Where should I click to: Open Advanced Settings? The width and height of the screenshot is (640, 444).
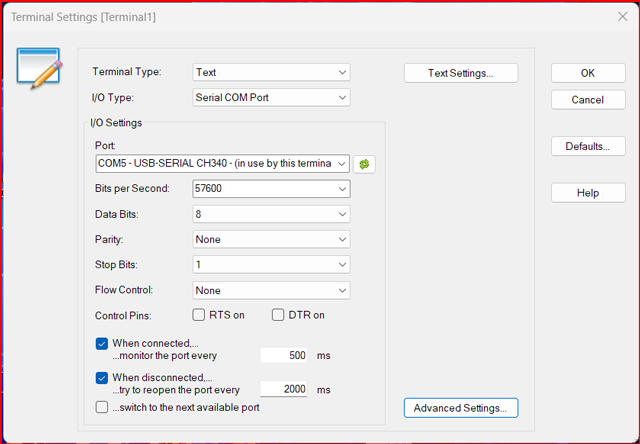(x=461, y=408)
